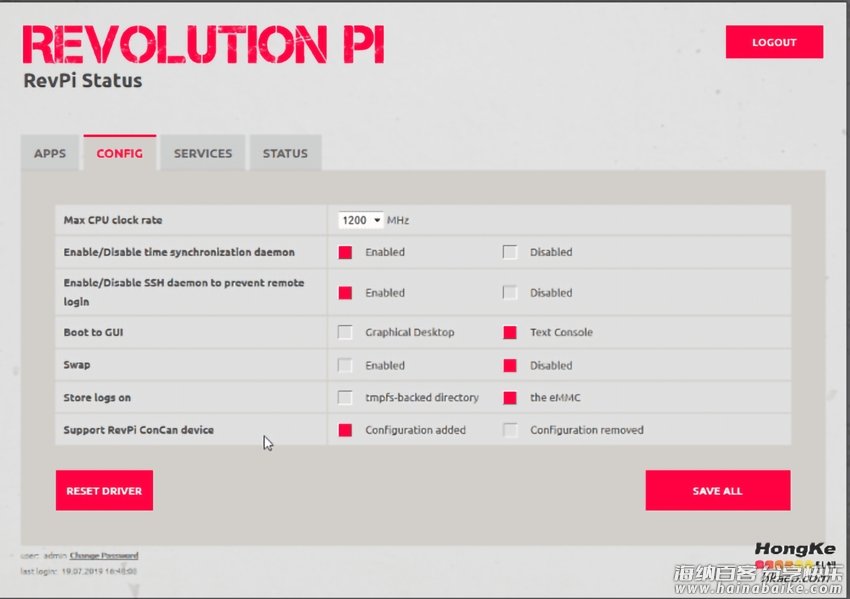
Task: Click the Revolution Pi logo
Action: (203, 44)
